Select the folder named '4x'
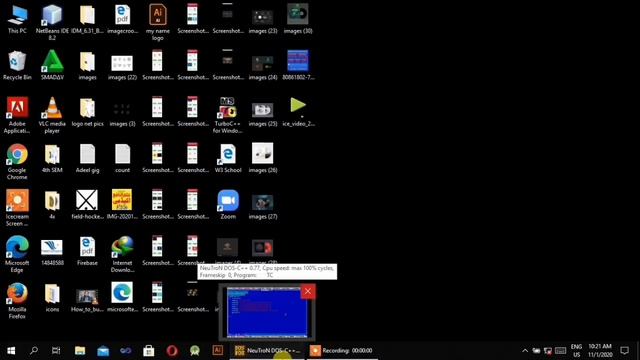 tap(52, 205)
